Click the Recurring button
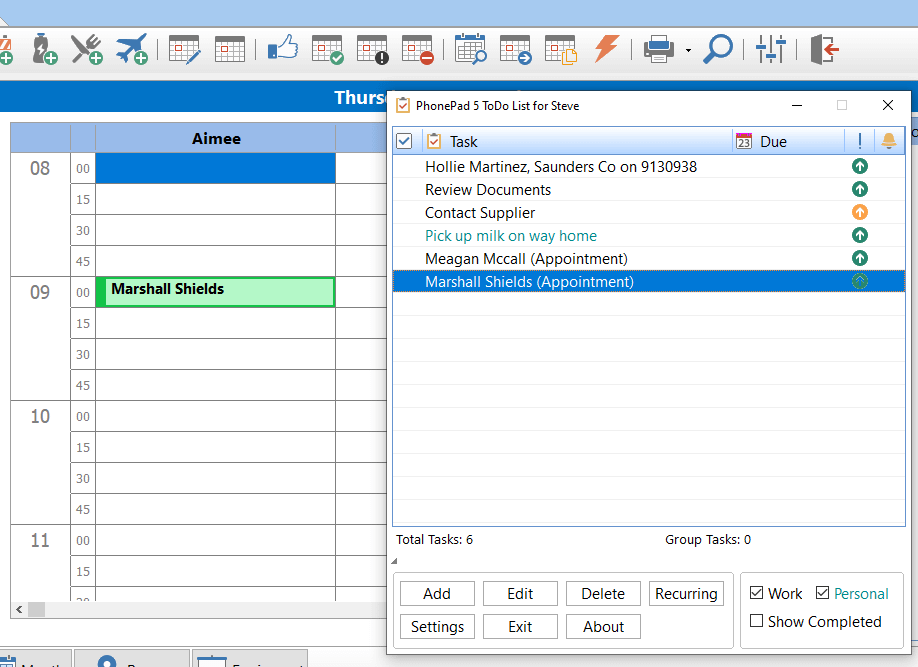Image resolution: width=918 pixels, height=667 pixels. coord(686,593)
